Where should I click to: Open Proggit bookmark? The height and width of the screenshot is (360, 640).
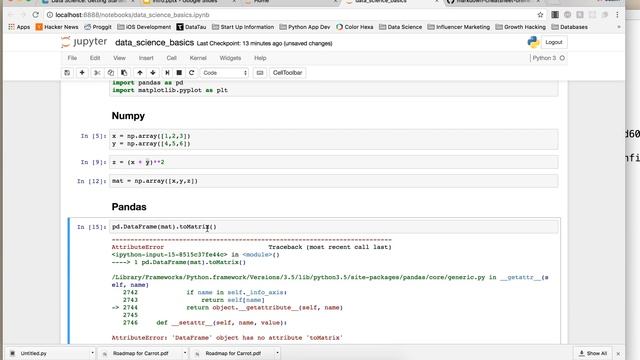pyautogui.click(x=98, y=27)
